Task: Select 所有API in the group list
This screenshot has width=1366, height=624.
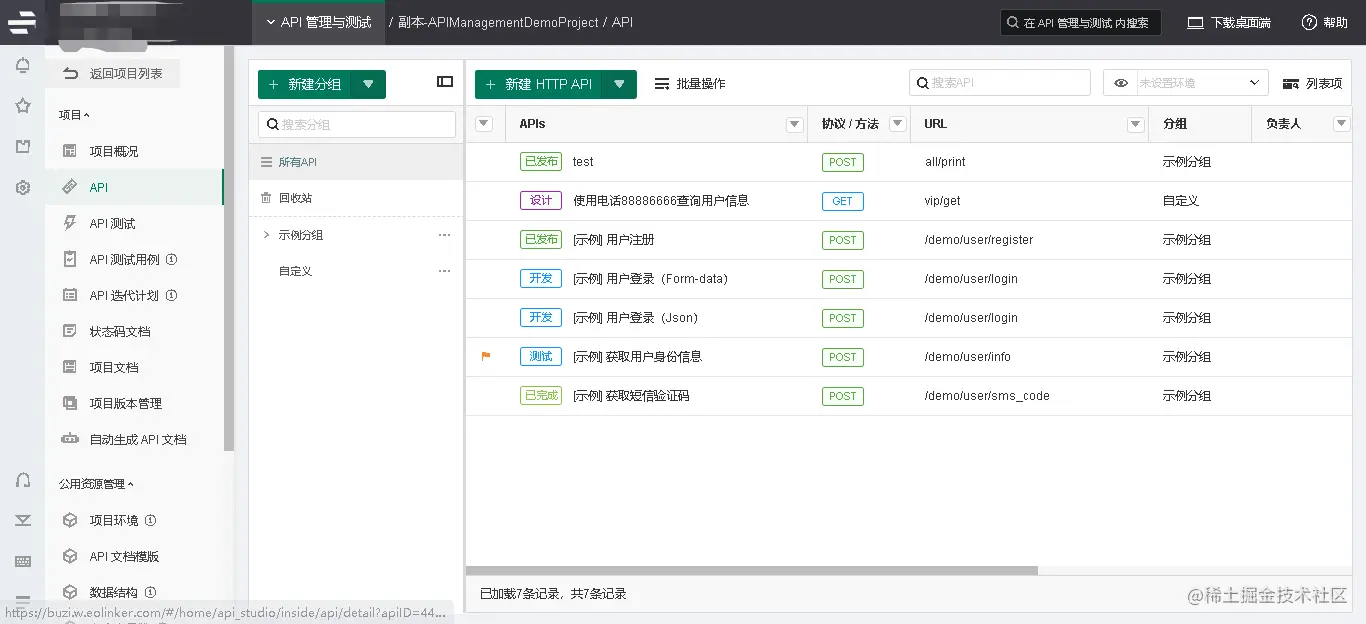Action: click(x=356, y=162)
